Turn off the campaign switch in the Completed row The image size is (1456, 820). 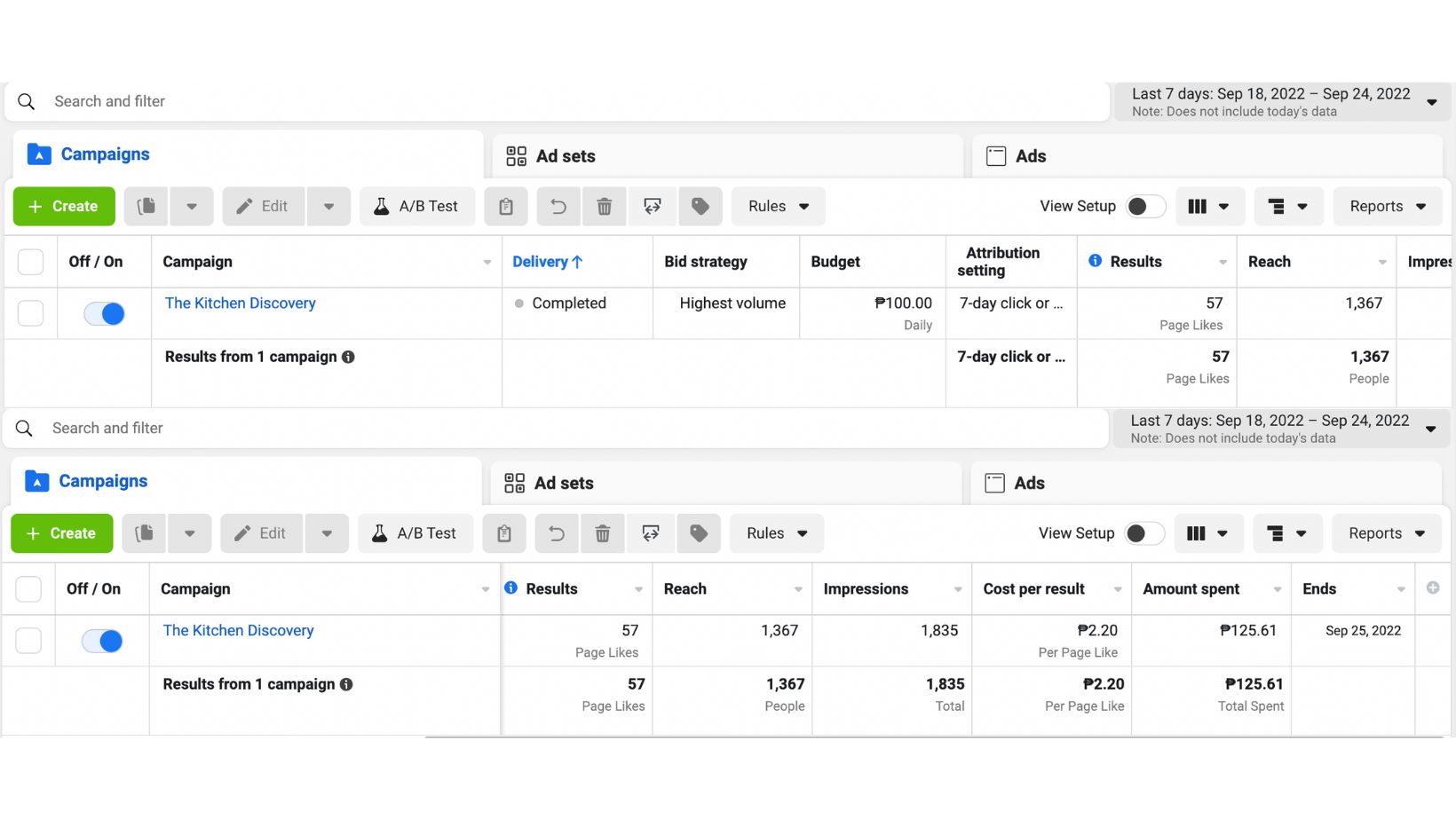tap(104, 313)
